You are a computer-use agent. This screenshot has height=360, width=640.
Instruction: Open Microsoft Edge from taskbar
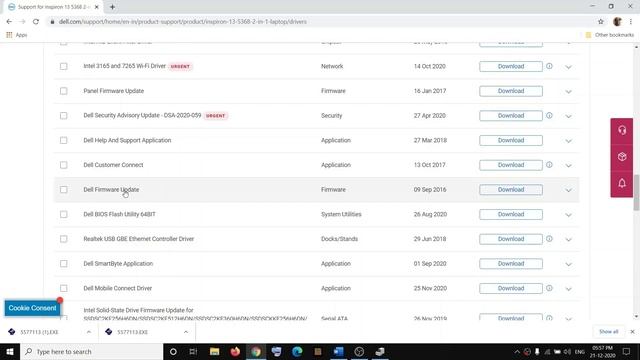click(297, 351)
